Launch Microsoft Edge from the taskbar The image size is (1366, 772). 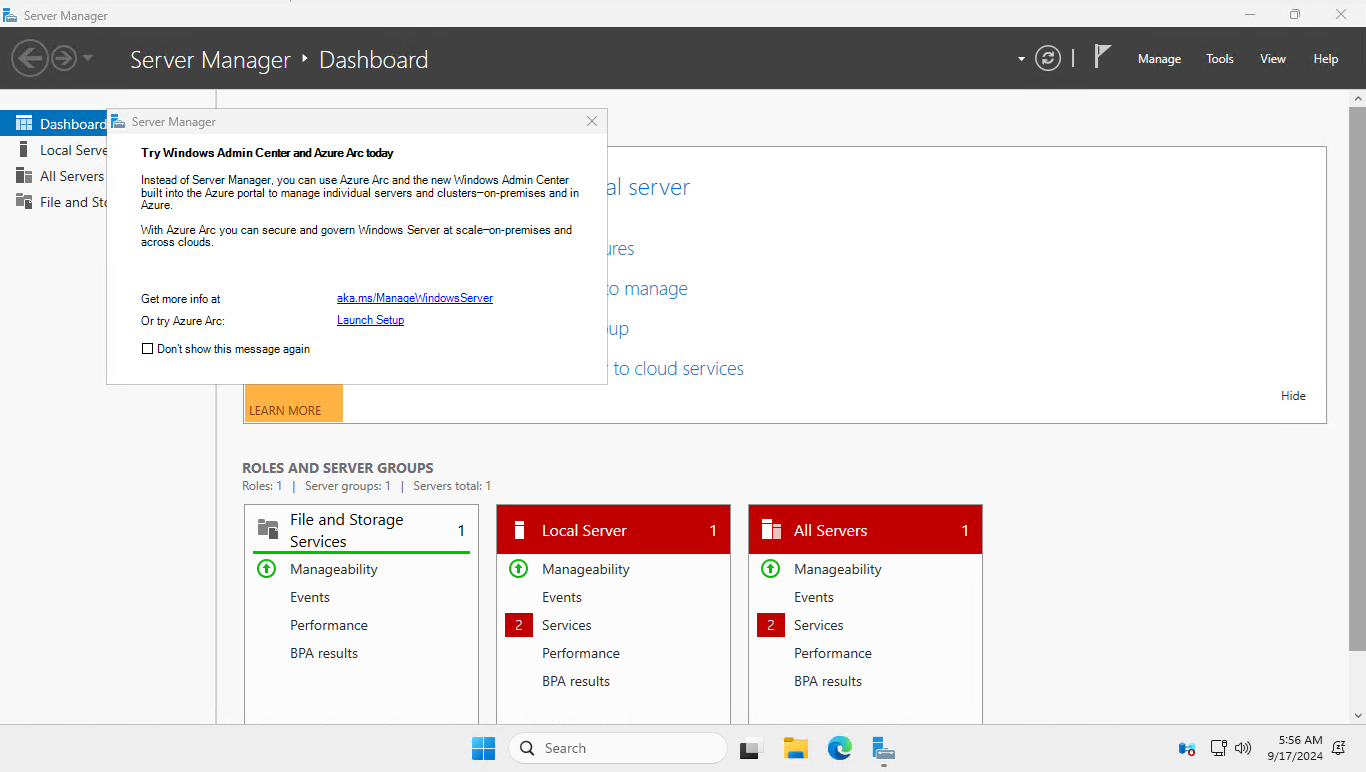point(839,748)
